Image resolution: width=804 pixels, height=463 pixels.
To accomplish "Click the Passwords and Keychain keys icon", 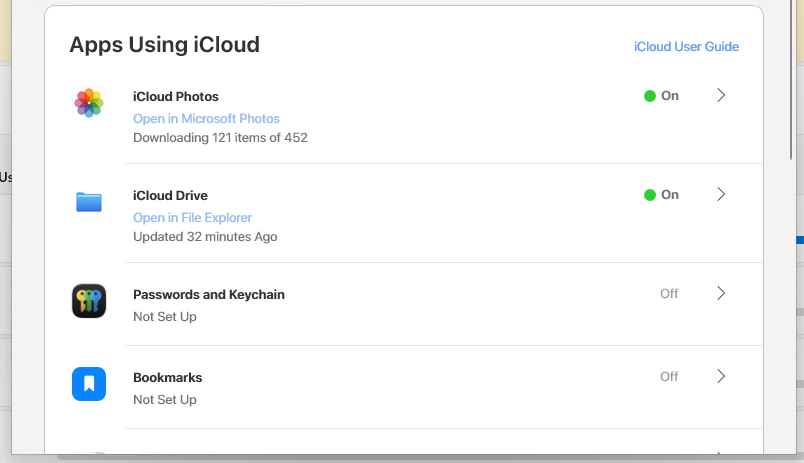I will tap(89, 301).
